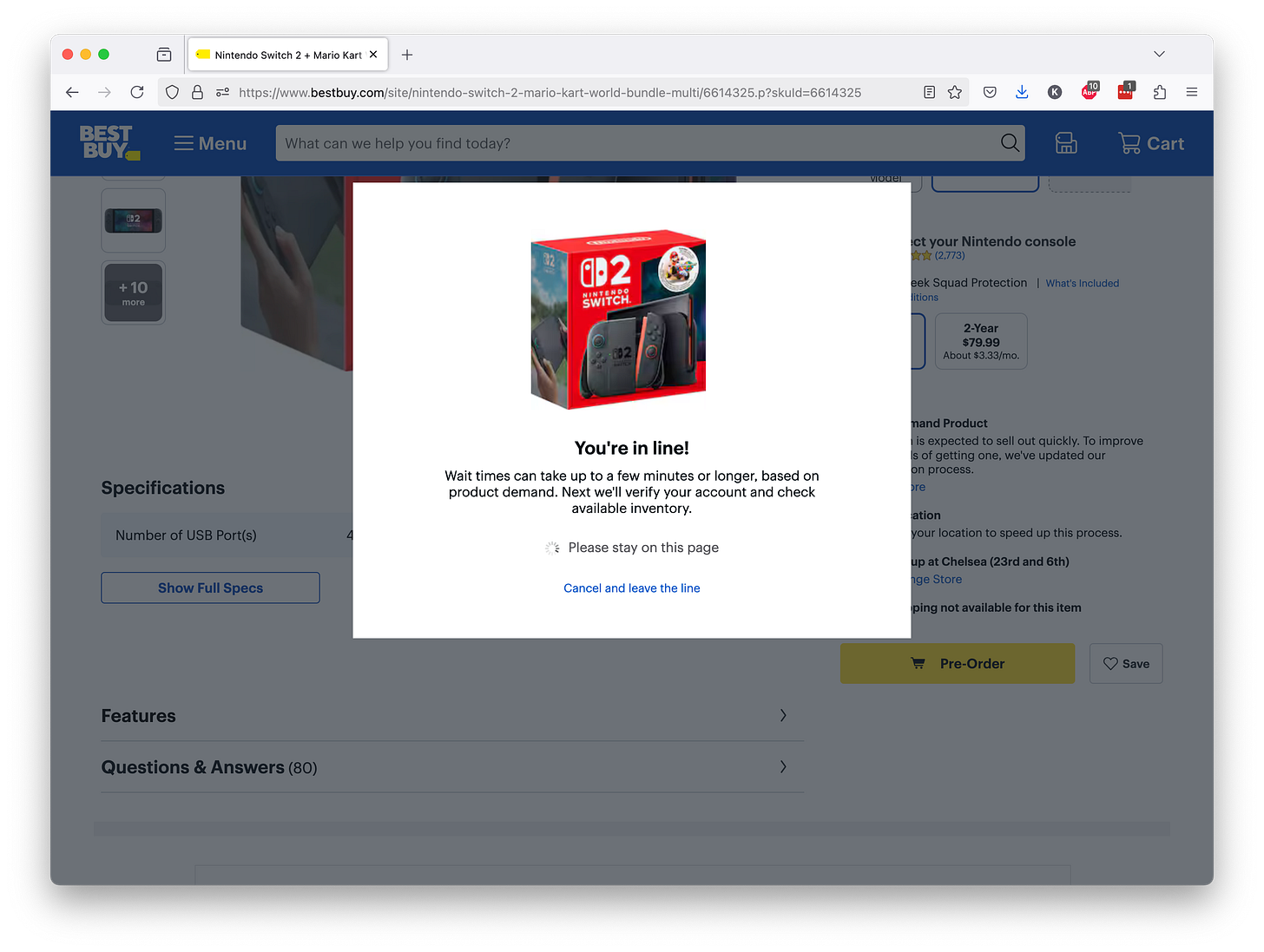
Task: Expand the Features section
Action: (452, 716)
